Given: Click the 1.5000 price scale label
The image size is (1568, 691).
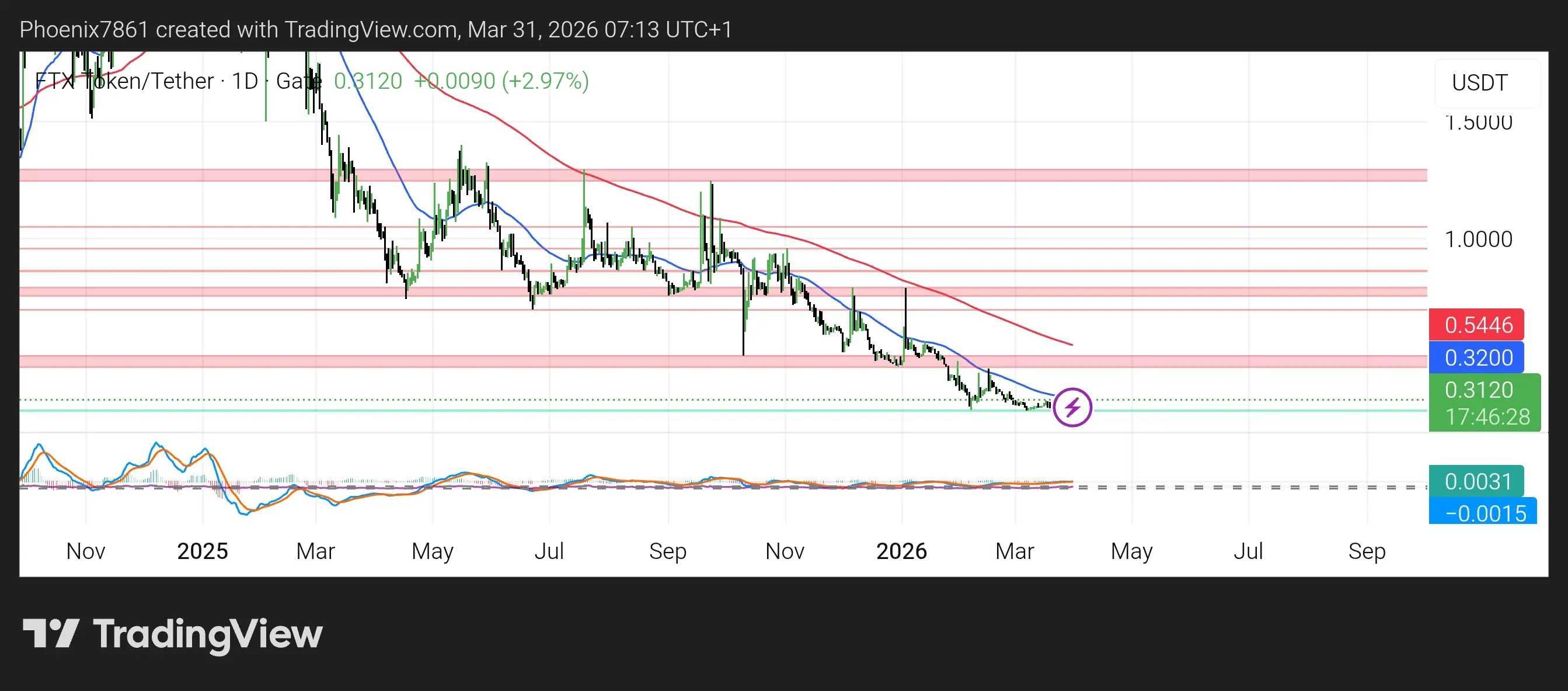Looking at the screenshot, I should 1478,124.
